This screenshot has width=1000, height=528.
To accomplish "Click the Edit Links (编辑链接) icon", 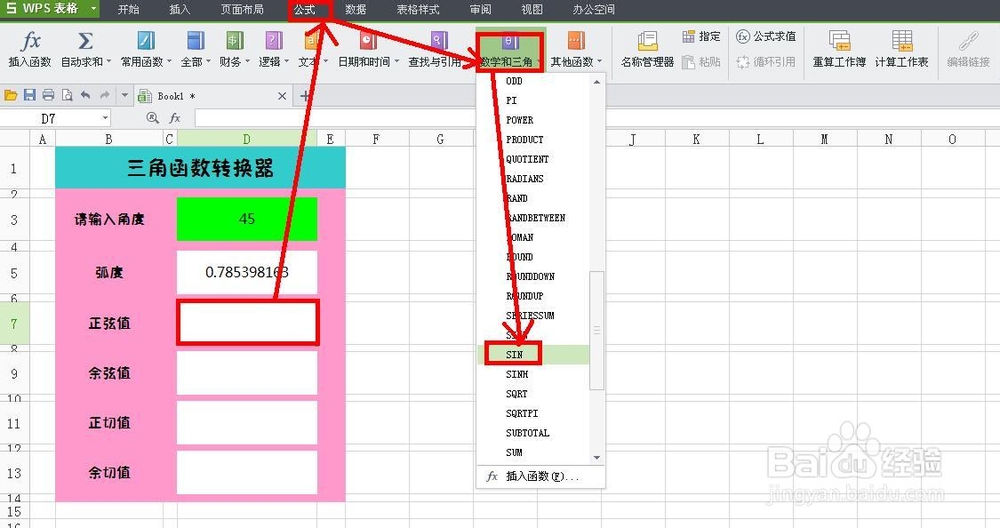I will [x=968, y=42].
